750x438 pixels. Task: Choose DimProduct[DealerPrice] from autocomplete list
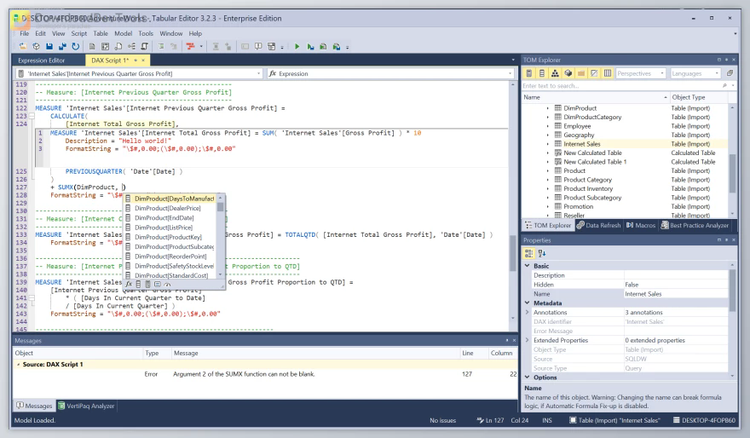click(x=170, y=208)
